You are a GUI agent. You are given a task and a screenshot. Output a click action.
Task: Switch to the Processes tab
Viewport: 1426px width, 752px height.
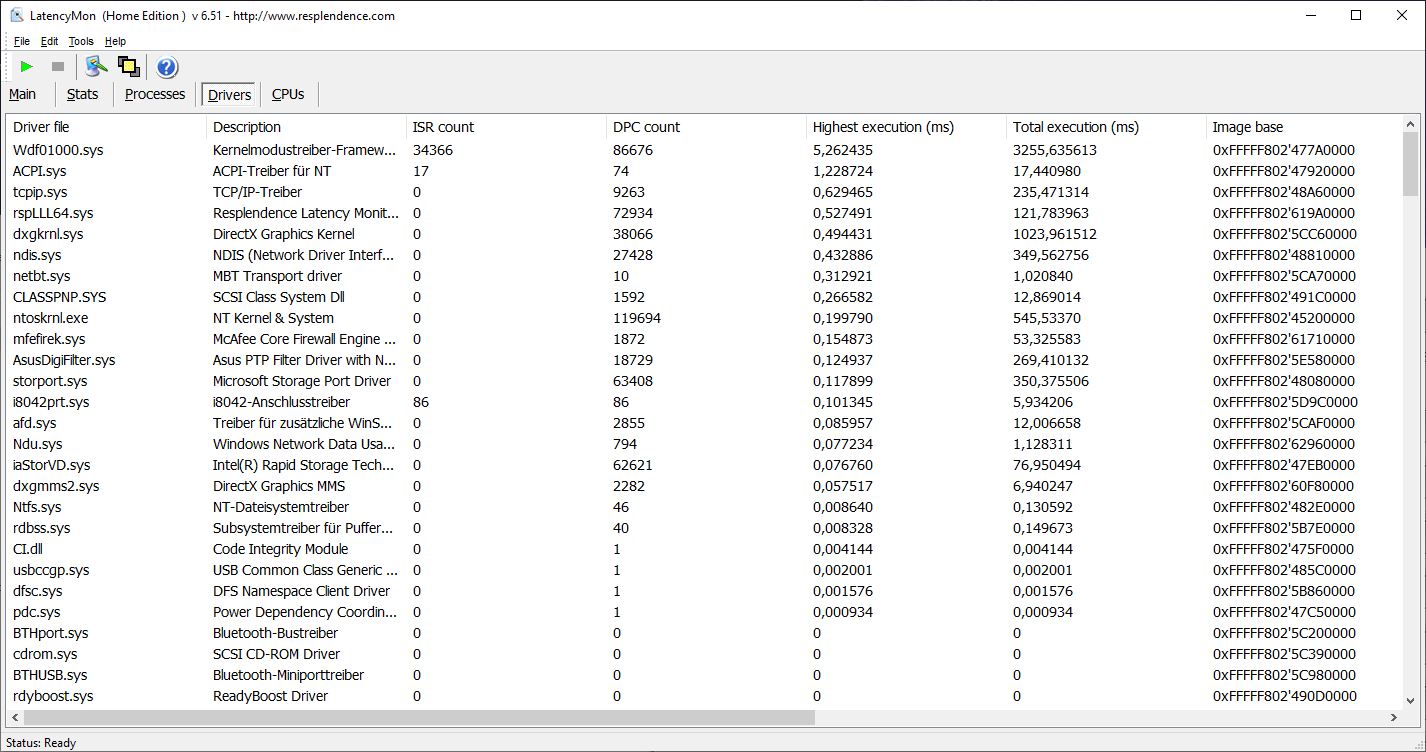pyautogui.click(x=155, y=94)
